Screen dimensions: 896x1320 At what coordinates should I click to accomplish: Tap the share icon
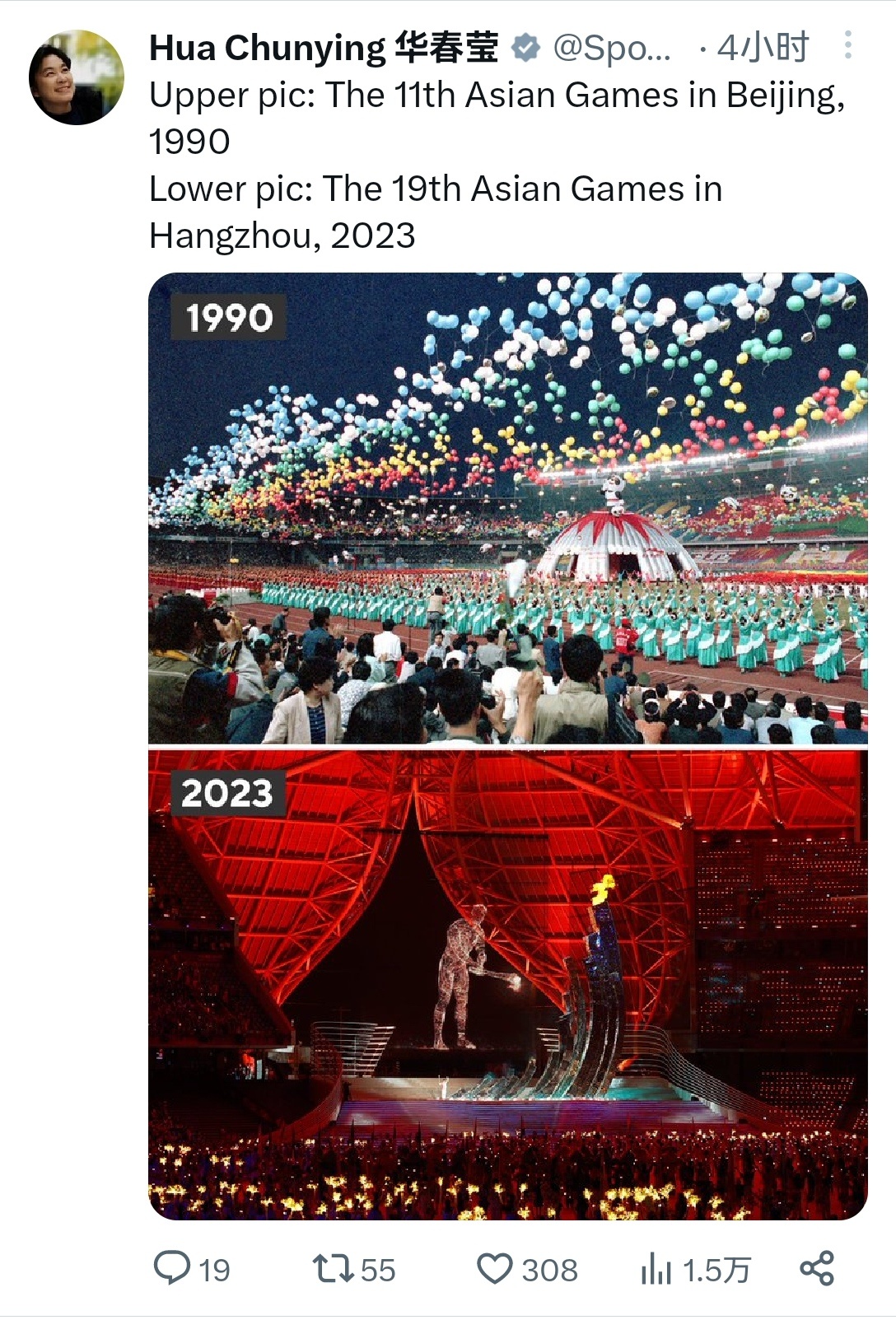tap(817, 1268)
